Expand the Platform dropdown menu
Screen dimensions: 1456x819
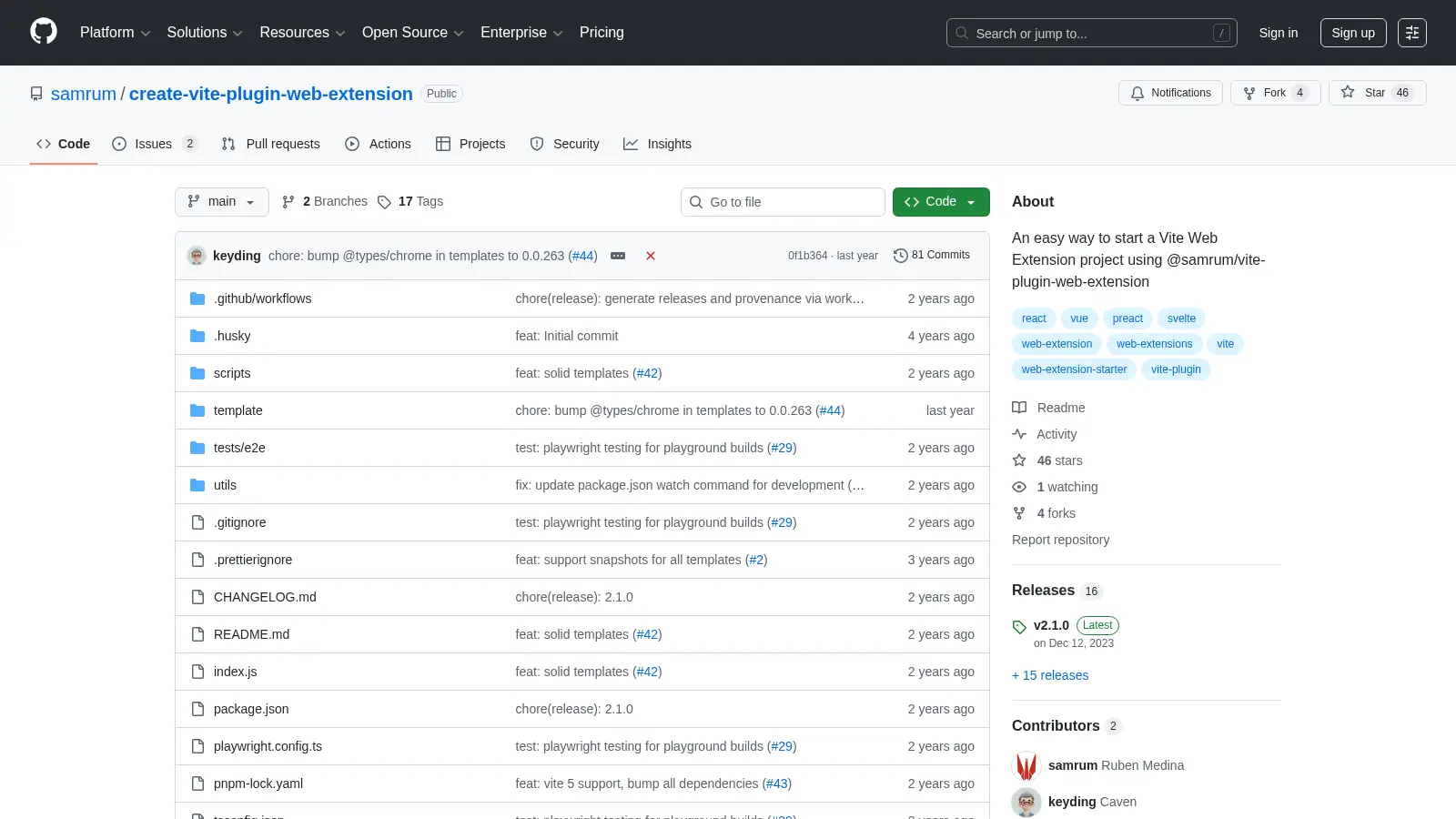[115, 33]
